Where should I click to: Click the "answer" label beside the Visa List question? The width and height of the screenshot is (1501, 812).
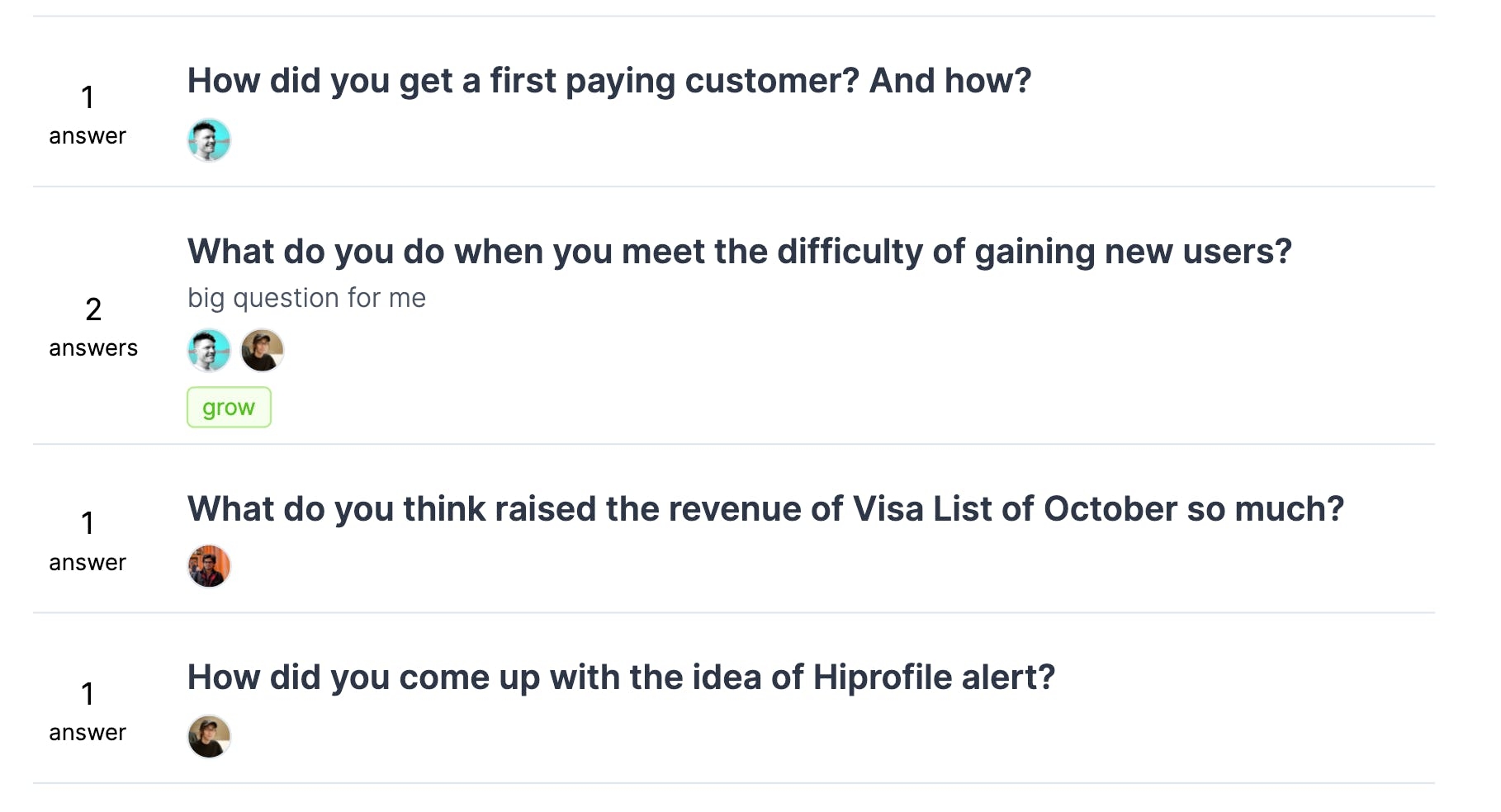pyautogui.click(x=88, y=563)
